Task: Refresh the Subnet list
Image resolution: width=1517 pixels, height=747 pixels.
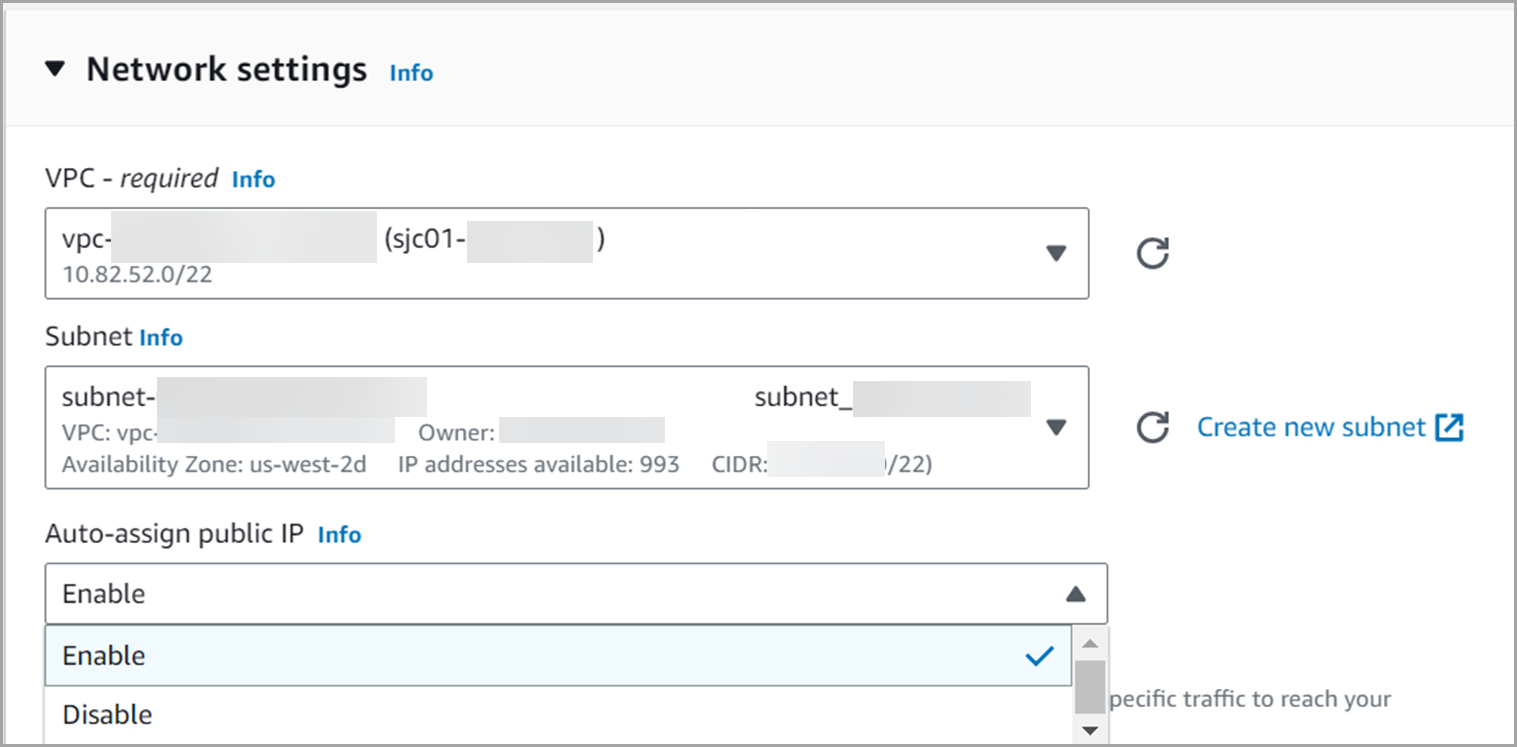Action: [1153, 428]
